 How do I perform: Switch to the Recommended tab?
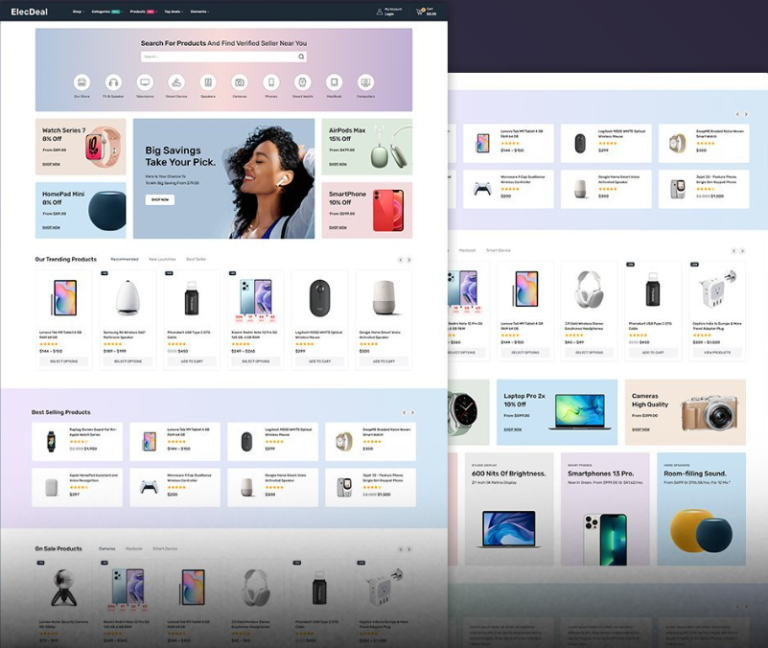[x=124, y=259]
